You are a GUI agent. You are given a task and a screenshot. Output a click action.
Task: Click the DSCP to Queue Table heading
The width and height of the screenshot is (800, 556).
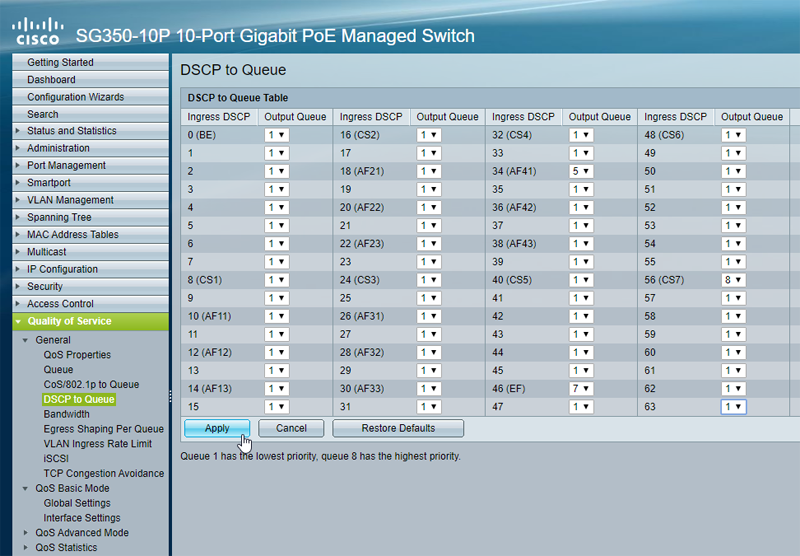point(238,98)
